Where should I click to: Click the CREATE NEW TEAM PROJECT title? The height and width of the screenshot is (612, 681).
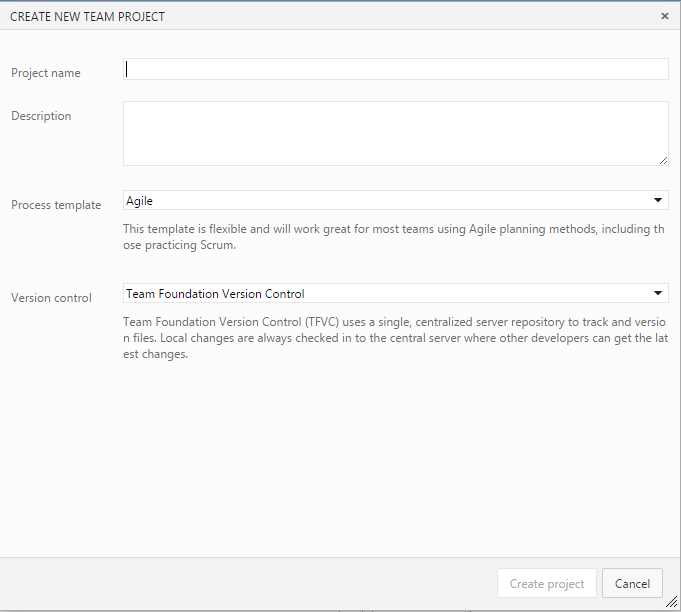click(87, 17)
